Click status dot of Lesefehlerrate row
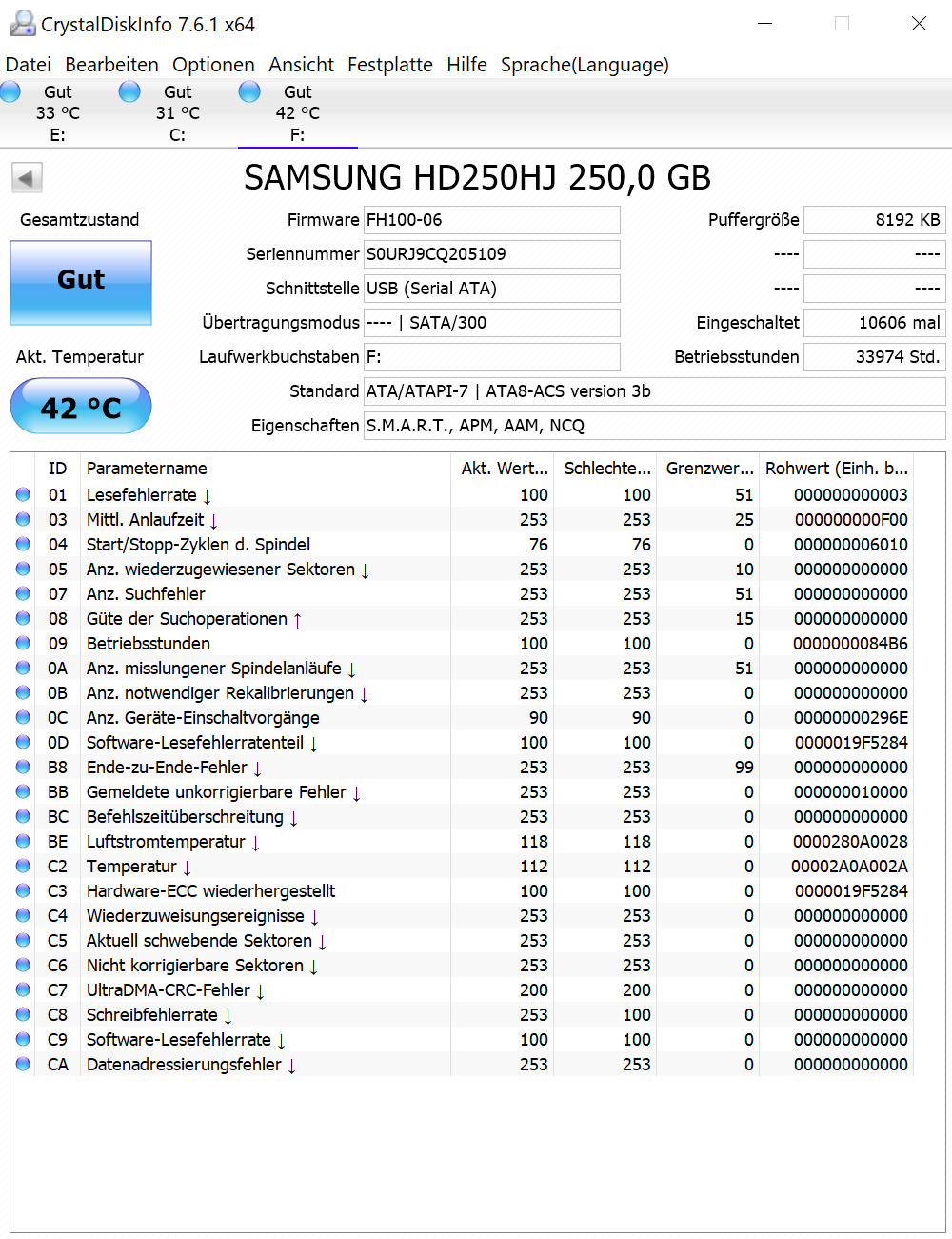Image resolution: width=952 pixels, height=1239 pixels. pos(23,494)
